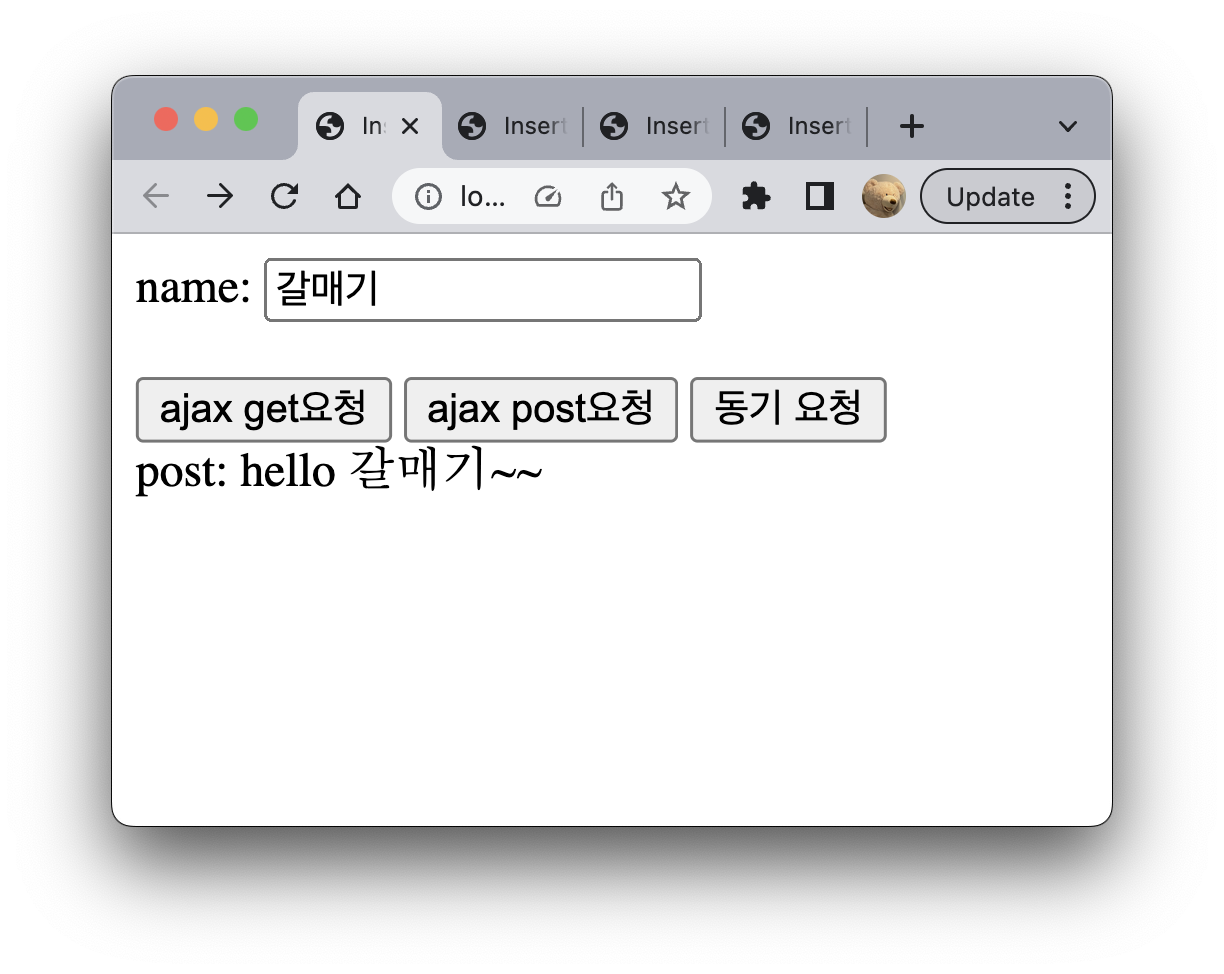Viewport: 1224px width, 974px height.
Task: Click the 'post: hello 갈매기~~' result text
Action: pos(339,471)
